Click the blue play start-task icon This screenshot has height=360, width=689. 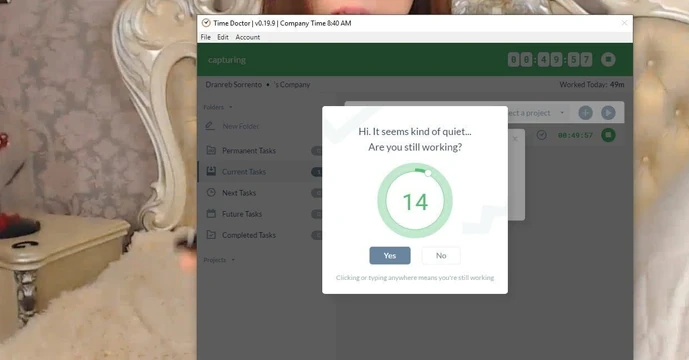click(608, 113)
